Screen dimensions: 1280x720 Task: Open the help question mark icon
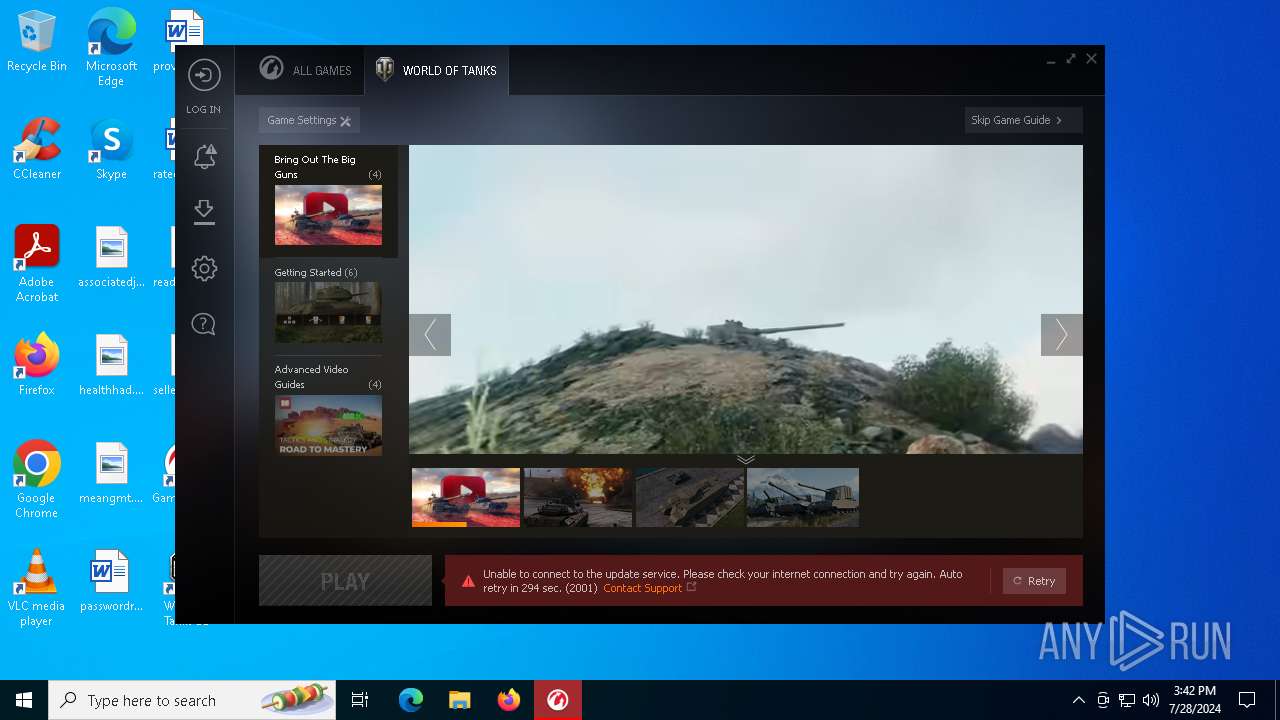click(204, 324)
